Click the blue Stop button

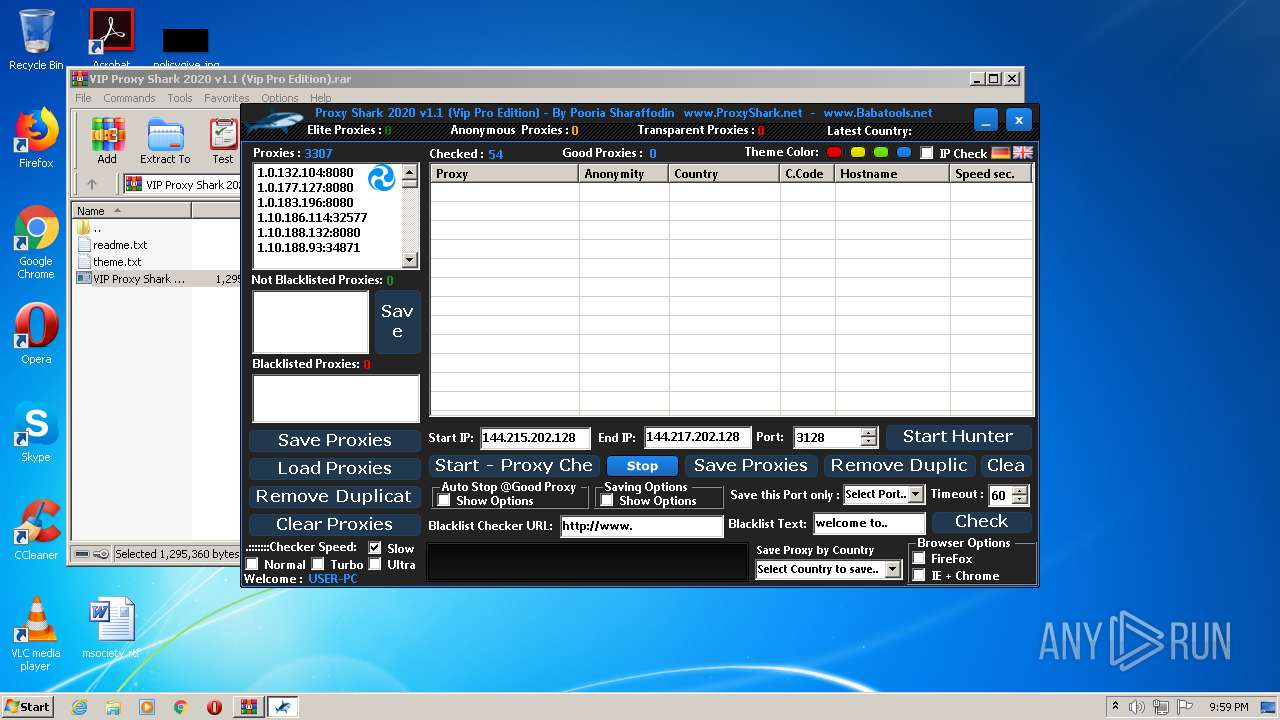[x=642, y=466]
